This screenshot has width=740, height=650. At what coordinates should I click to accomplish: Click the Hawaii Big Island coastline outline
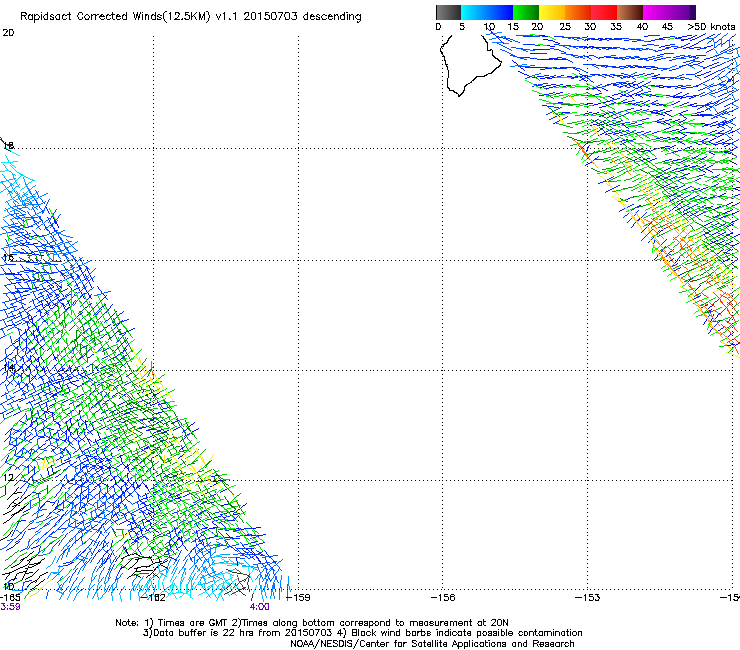click(470, 65)
